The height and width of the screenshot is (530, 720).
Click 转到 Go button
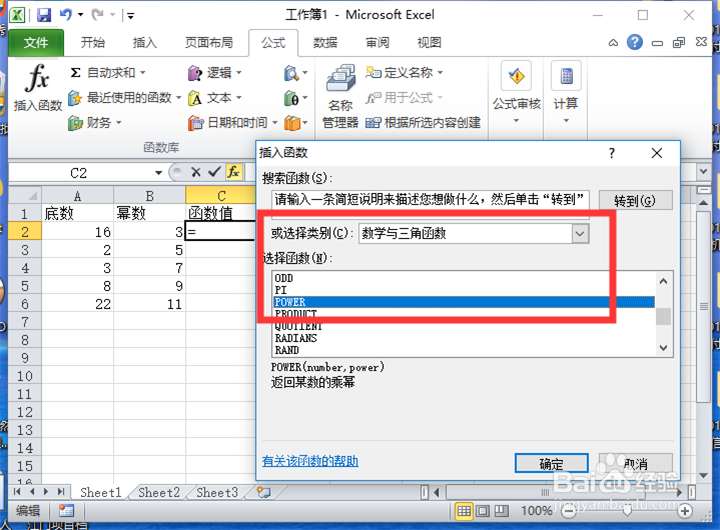pos(636,200)
